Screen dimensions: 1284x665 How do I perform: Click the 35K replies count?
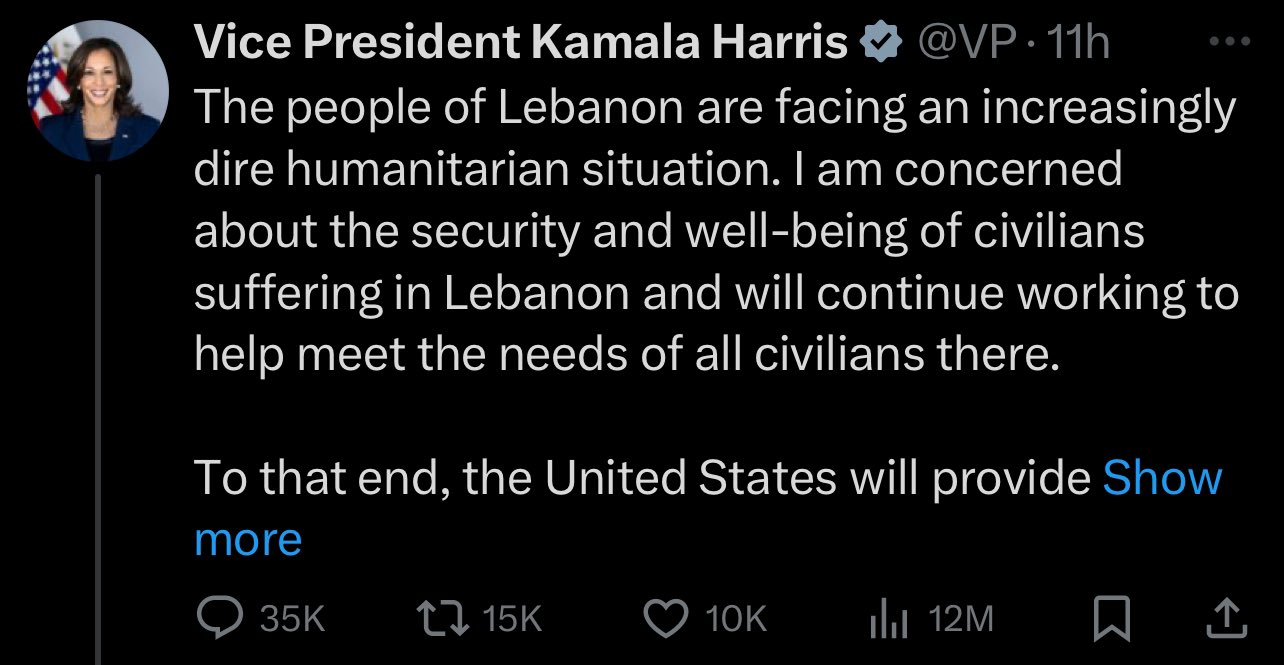tap(292, 620)
